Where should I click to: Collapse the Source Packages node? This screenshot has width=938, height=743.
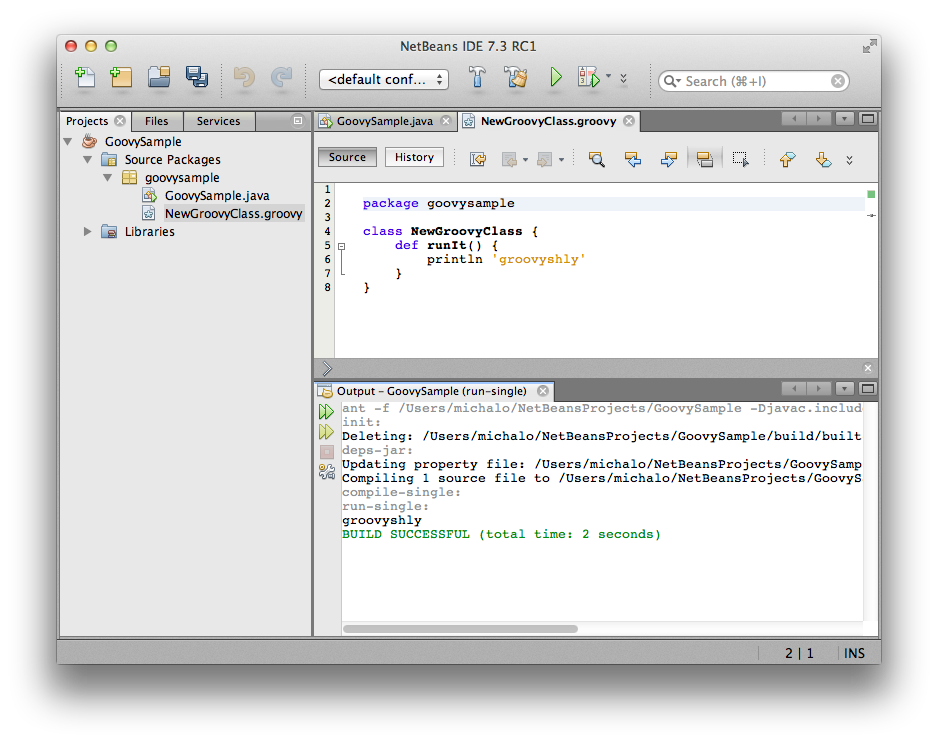pos(88,160)
